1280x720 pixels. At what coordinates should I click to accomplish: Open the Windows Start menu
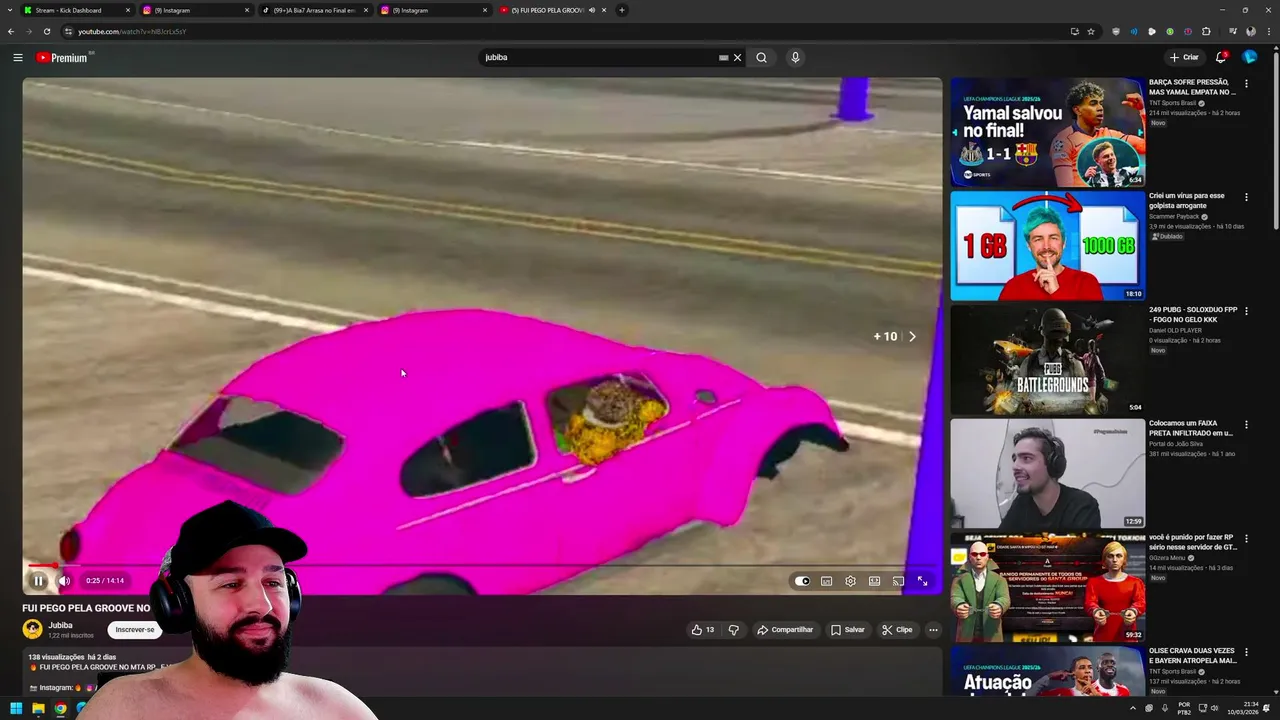pos(16,709)
